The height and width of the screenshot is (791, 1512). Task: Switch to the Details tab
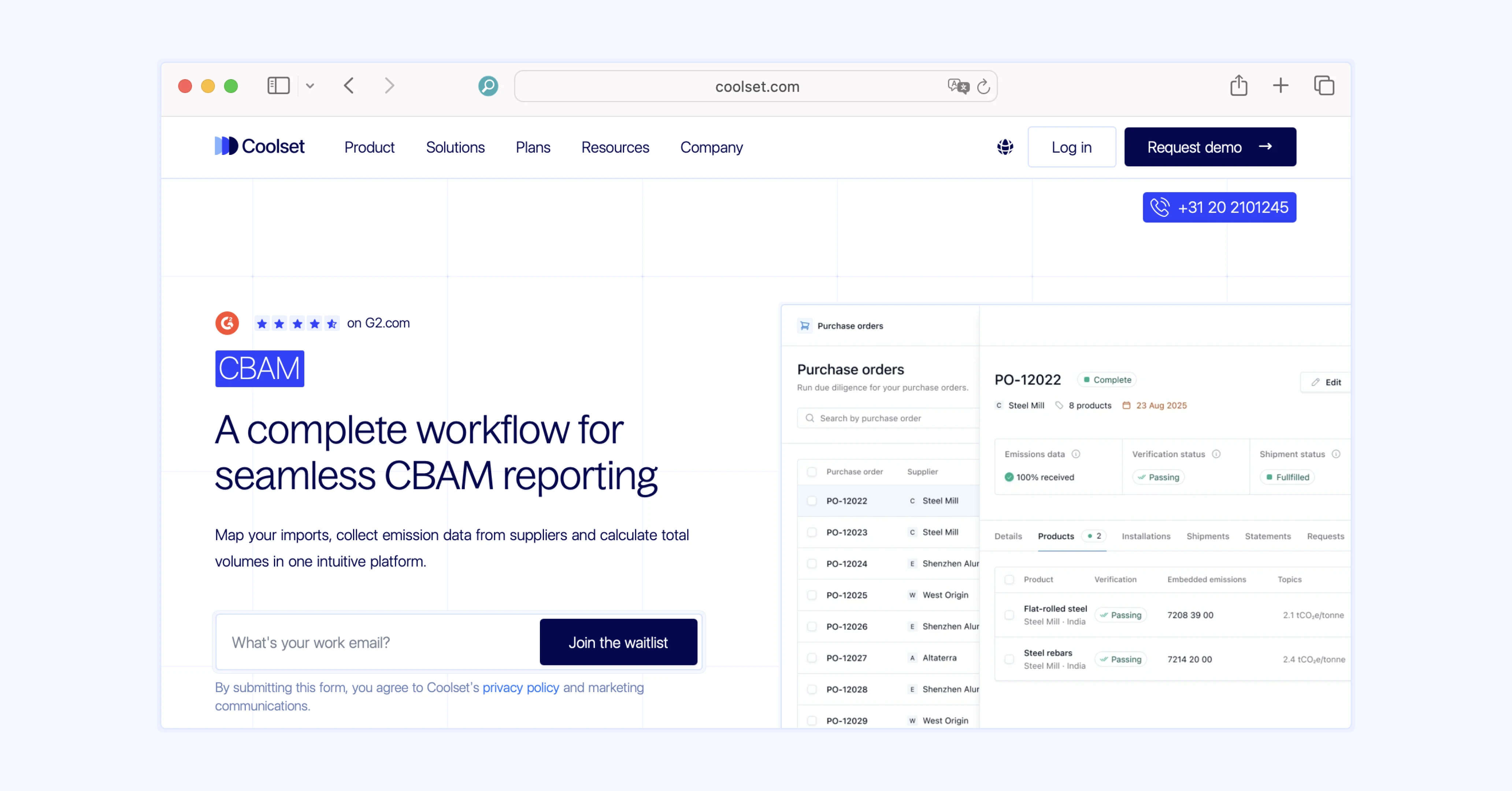(x=1008, y=536)
